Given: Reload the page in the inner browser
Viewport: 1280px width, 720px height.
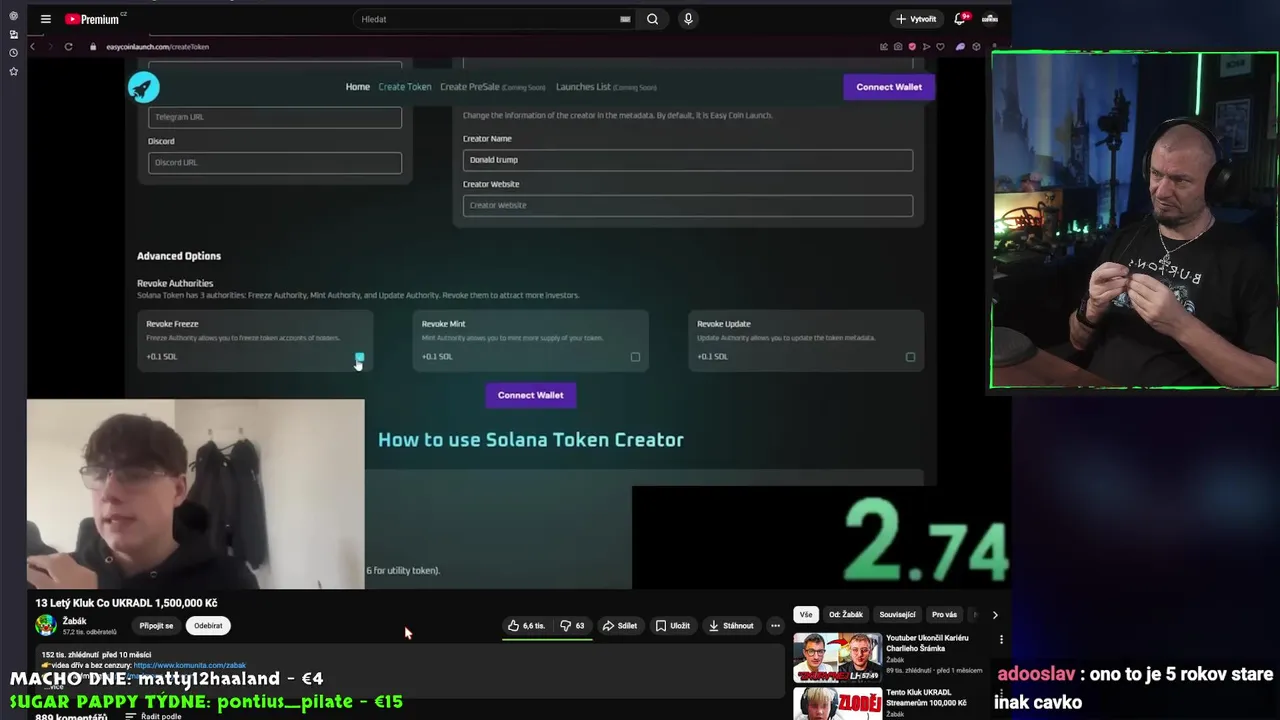Looking at the screenshot, I should click(x=68, y=46).
